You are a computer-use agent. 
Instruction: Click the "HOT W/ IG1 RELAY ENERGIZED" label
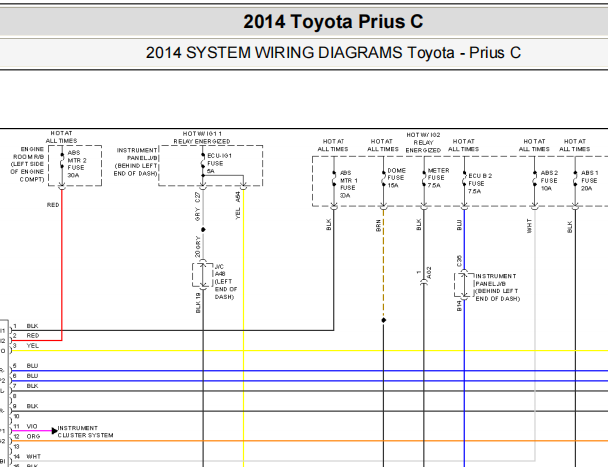(202, 138)
